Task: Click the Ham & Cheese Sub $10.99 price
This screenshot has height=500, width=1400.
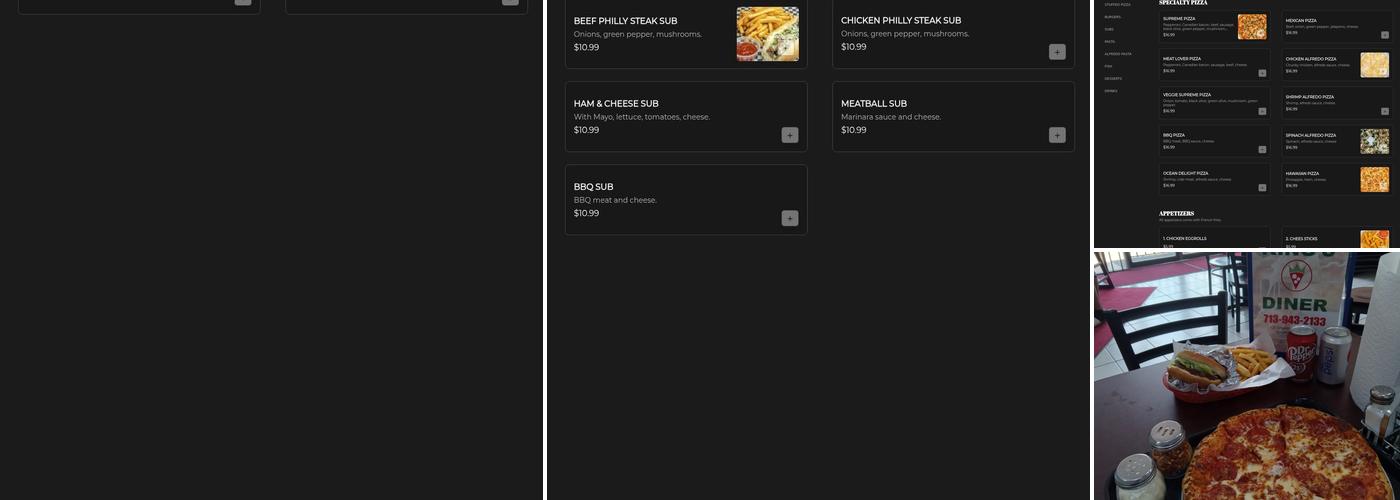Action: click(586, 130)
